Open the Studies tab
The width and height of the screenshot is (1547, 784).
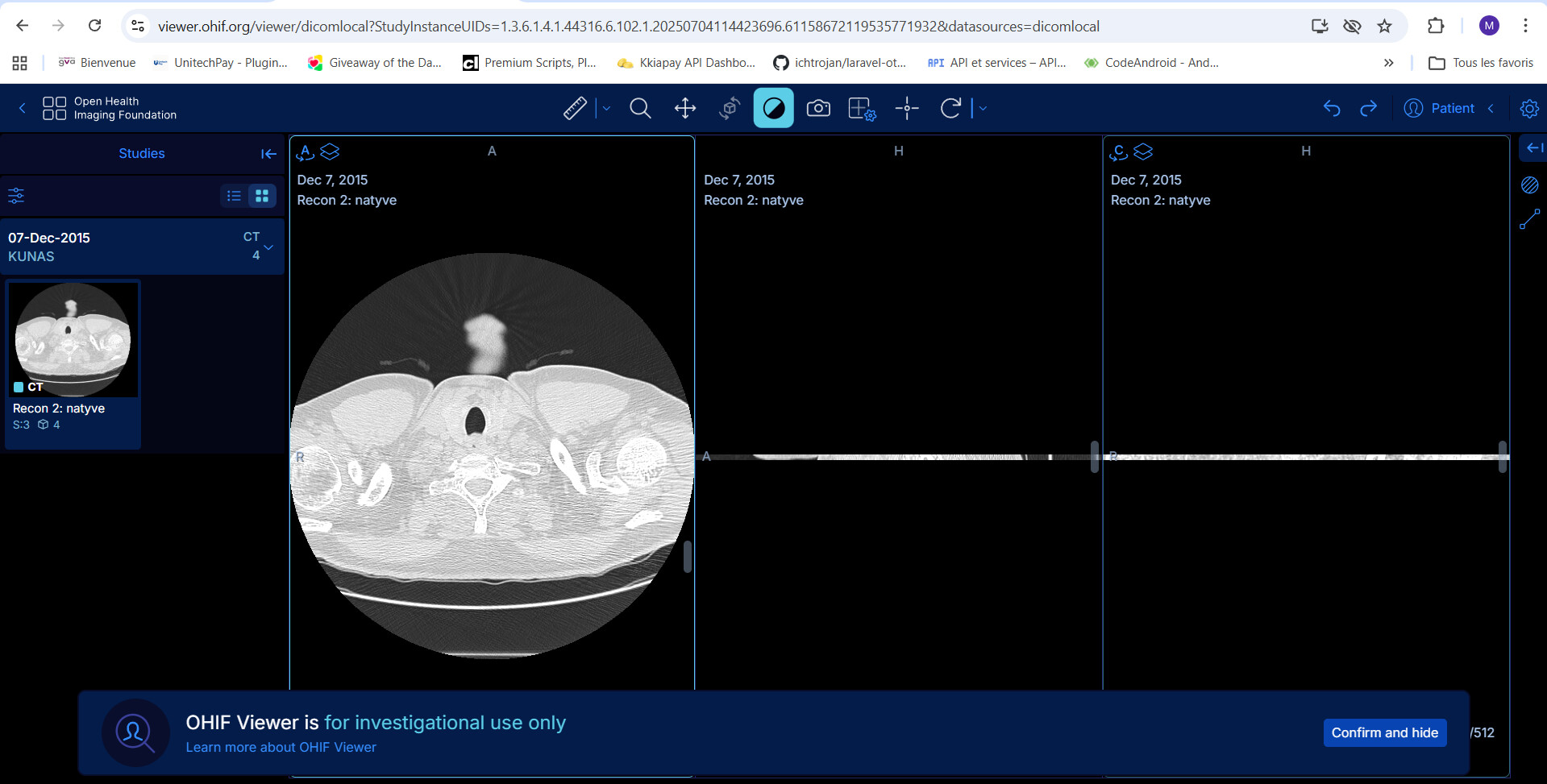click(x=142, y=154)
